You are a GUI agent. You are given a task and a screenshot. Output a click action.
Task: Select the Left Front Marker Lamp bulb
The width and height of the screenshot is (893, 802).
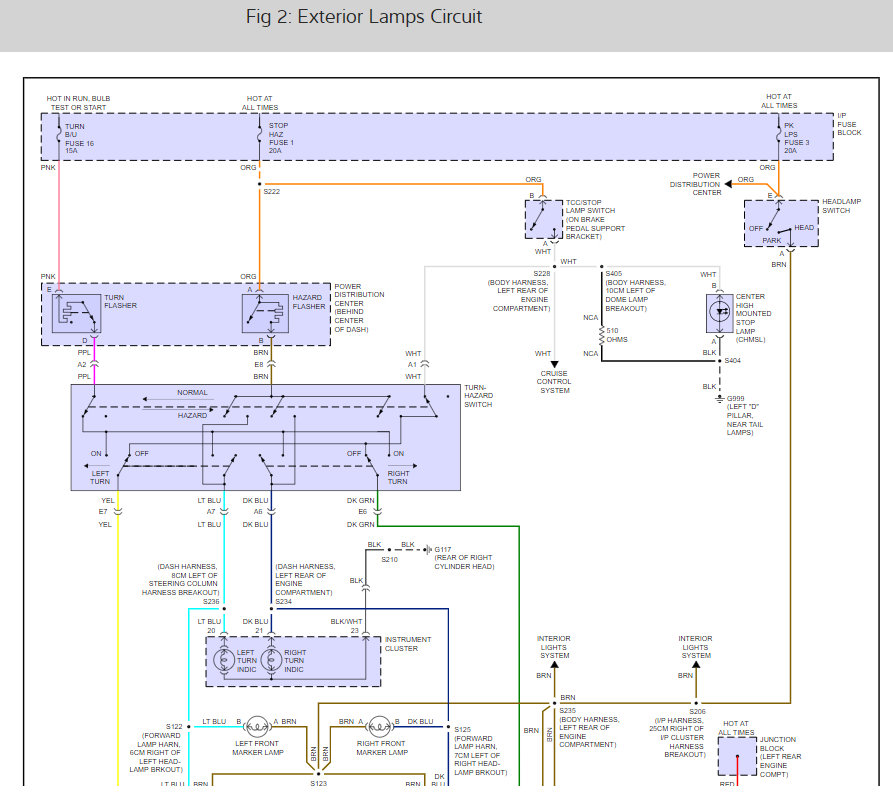[257, 727]
